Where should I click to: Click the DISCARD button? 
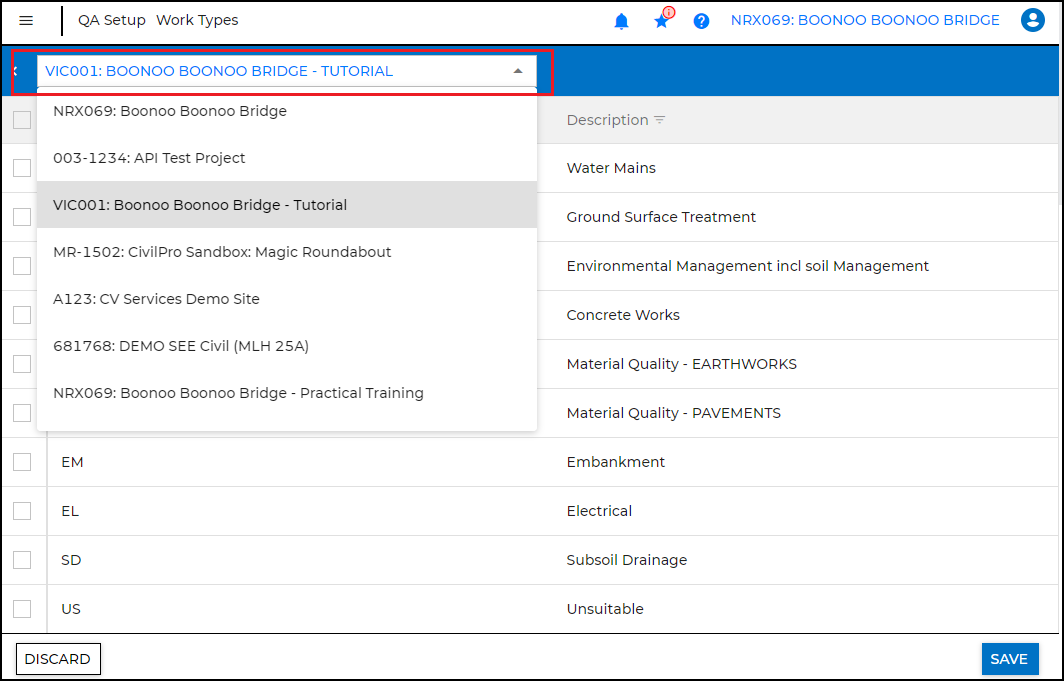pos(58,659)
